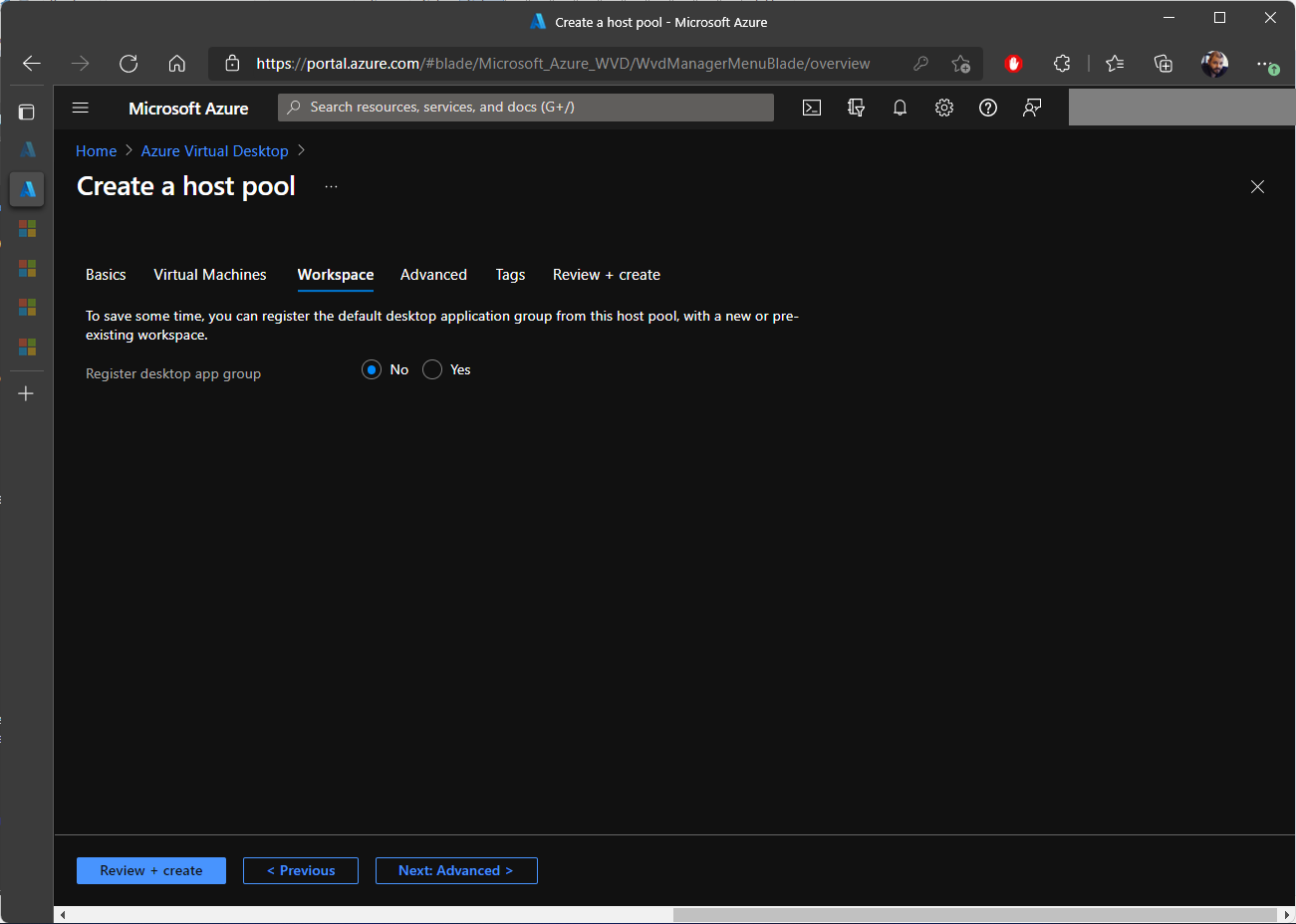Open saved passwords key icon in address bar
The width and height of the screenshot is (1296, 924).
920,64
